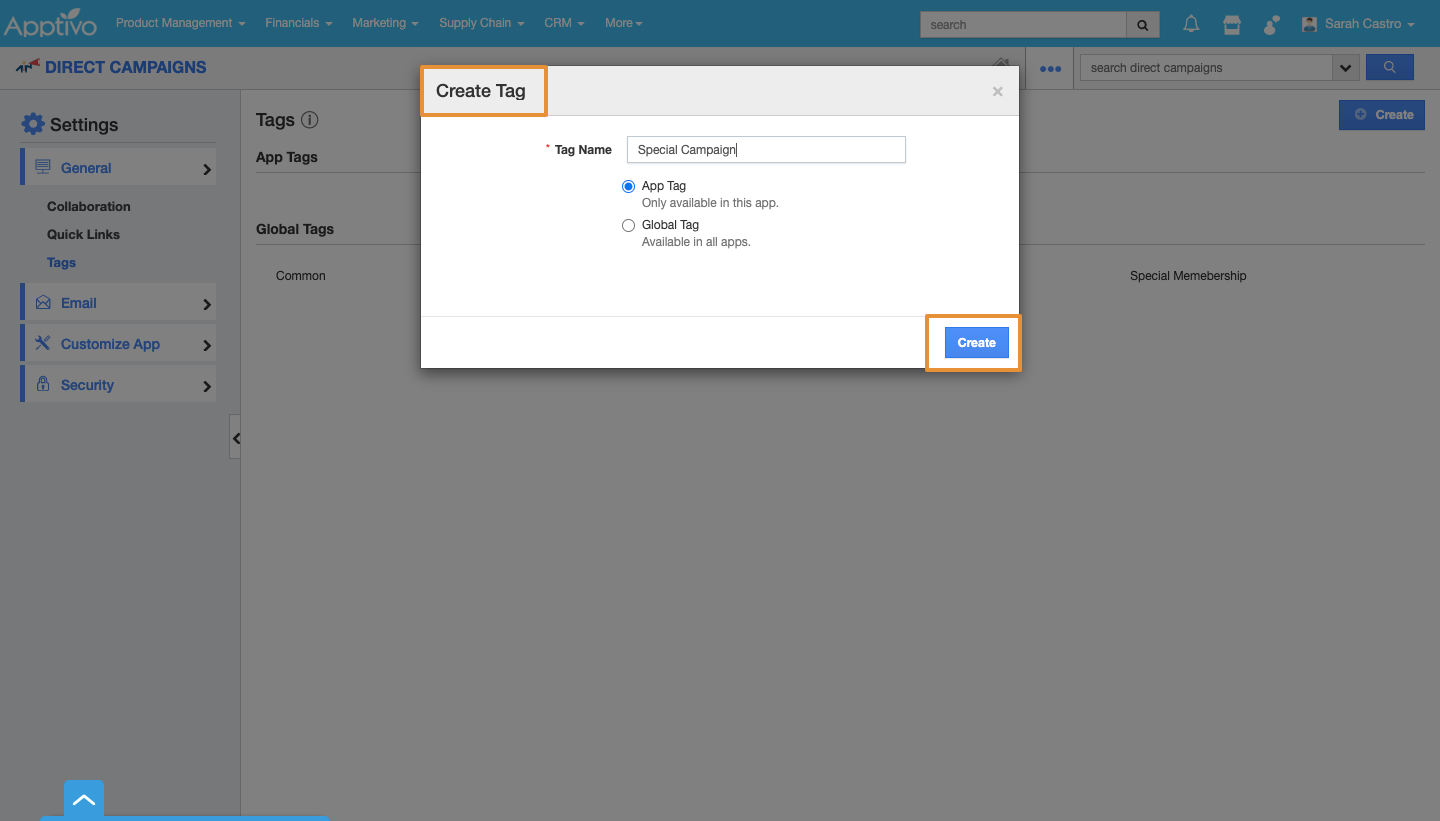Open Collaboration settings link
Screen dimensions: 1440x821
89,206
